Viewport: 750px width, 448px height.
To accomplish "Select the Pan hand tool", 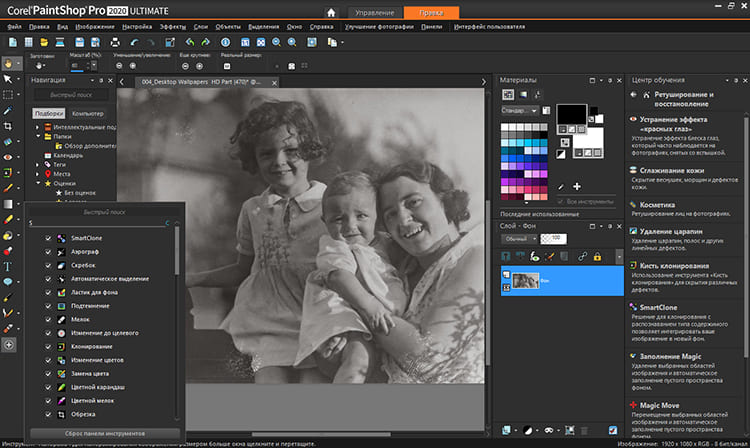I will pos(8,63).
